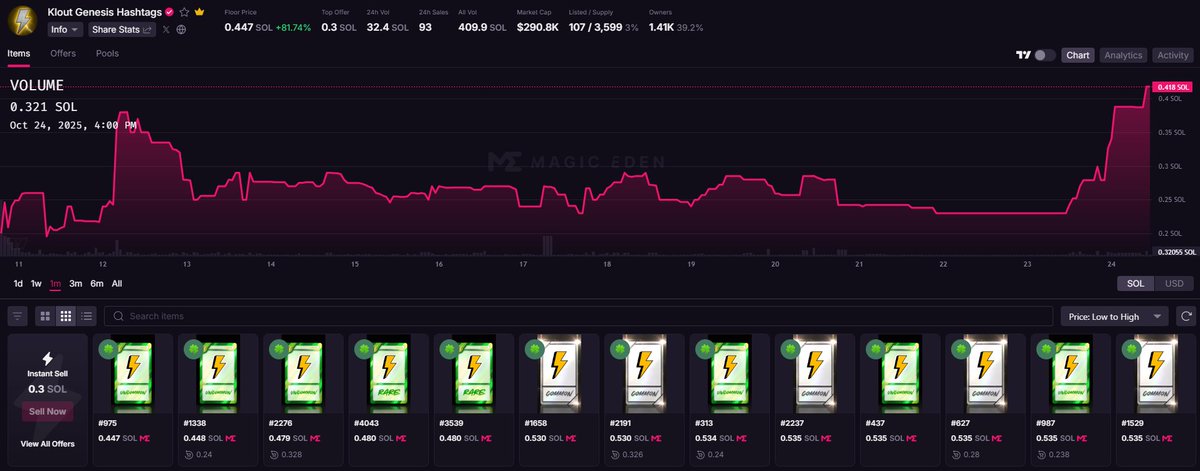This screenshot has width=1200, height=471.
Task: Click the All Vol 409.9 SOL value
Action: click(x=484, y=28)
